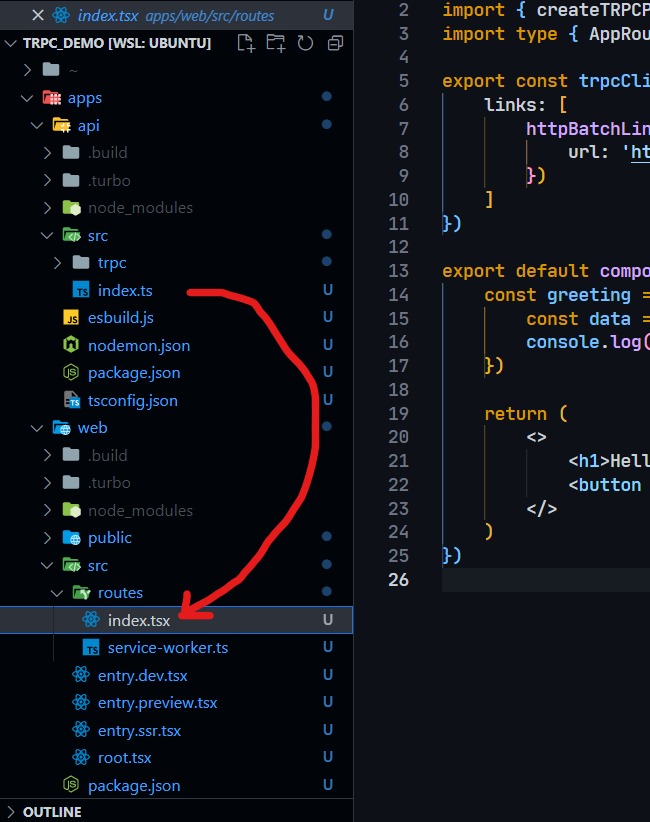Click the 'const greeting' text on line 14
The width and height of the screenshot is (650, 822).
(x=557, y=295)
